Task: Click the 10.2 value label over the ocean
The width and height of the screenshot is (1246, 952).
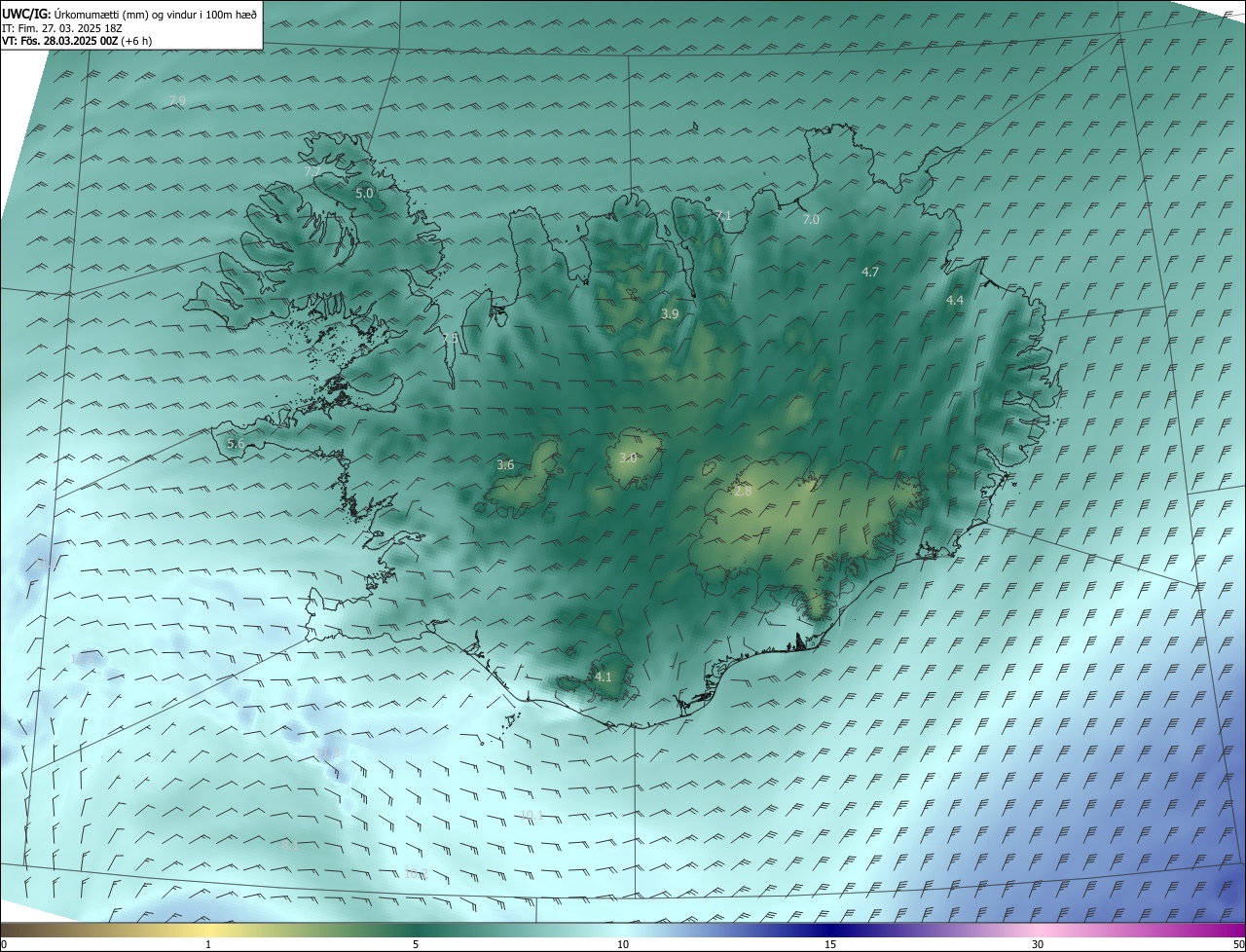Action: pos(416,873)
